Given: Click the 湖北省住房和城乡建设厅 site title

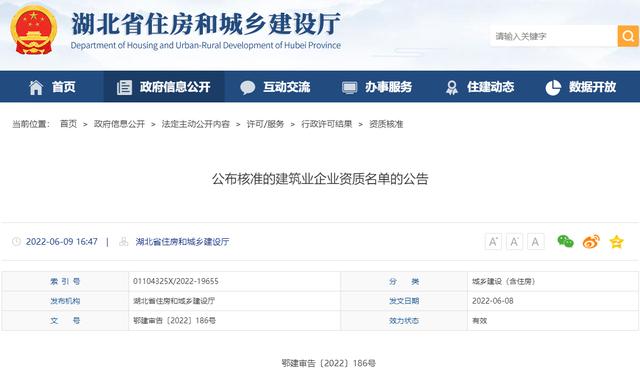Looking at the screenshot, I should click(x=206, y=24).
